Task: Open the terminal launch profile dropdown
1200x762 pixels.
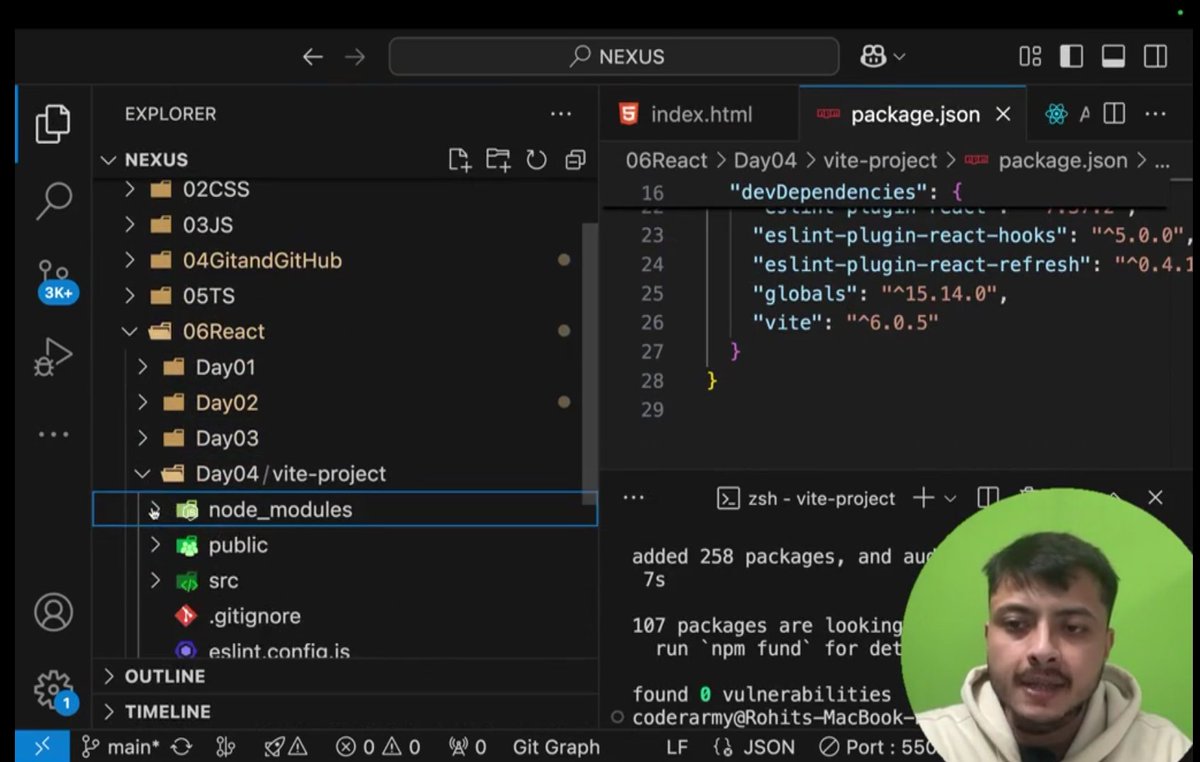Action: point(950,498)
